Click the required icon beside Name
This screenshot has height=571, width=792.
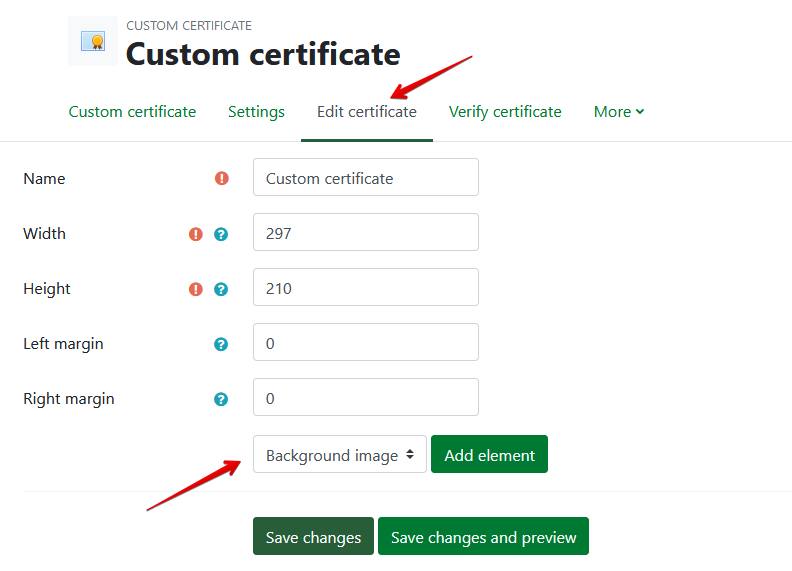tap(222, 178)
